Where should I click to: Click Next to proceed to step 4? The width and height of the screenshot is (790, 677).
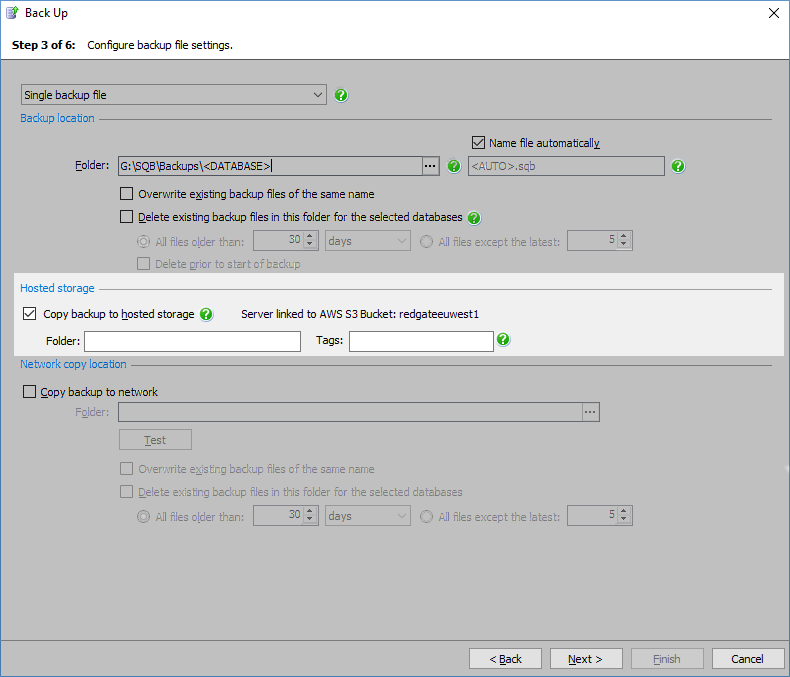pyautogui.click(x=585, y=659)
